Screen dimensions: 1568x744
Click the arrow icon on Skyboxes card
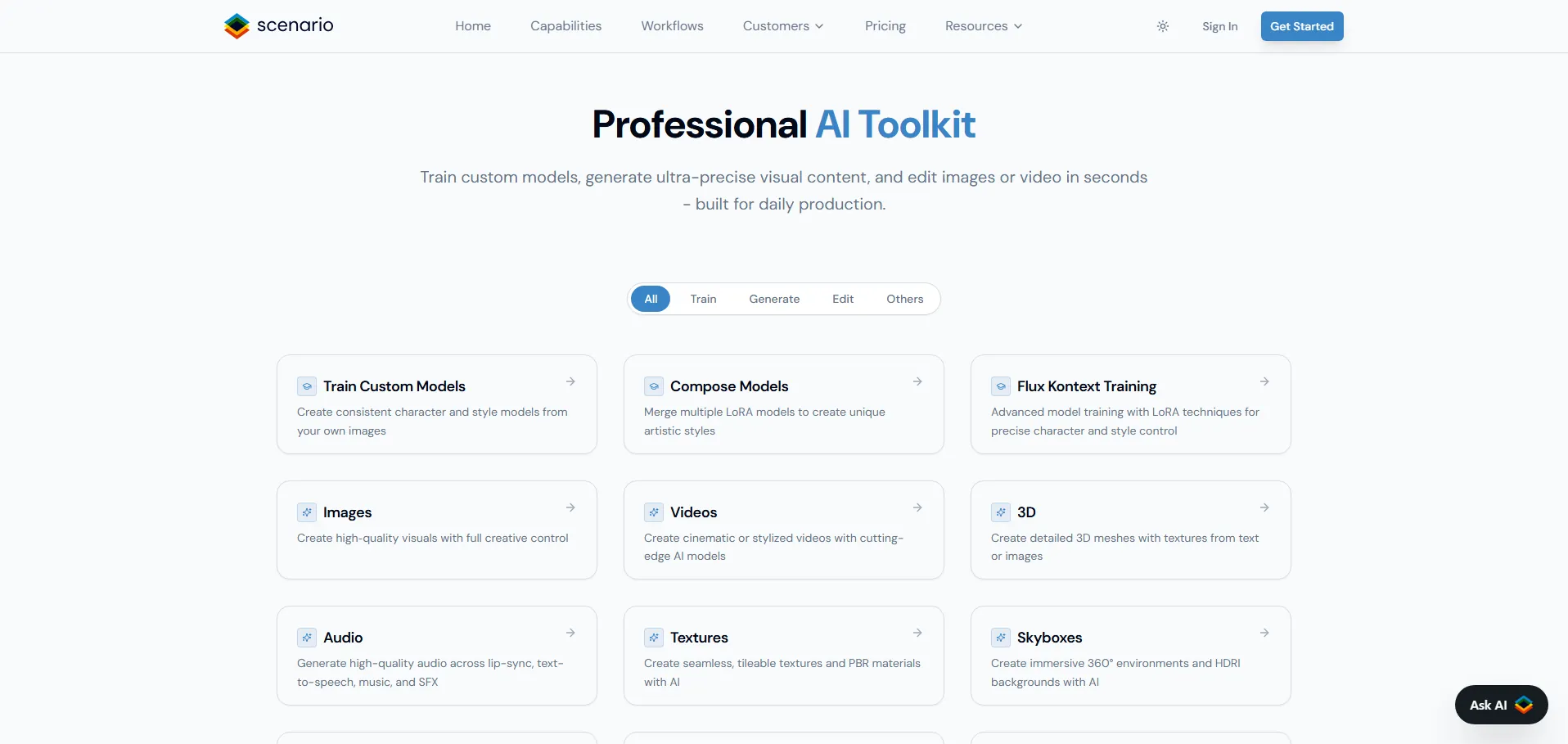[1264, 634]
